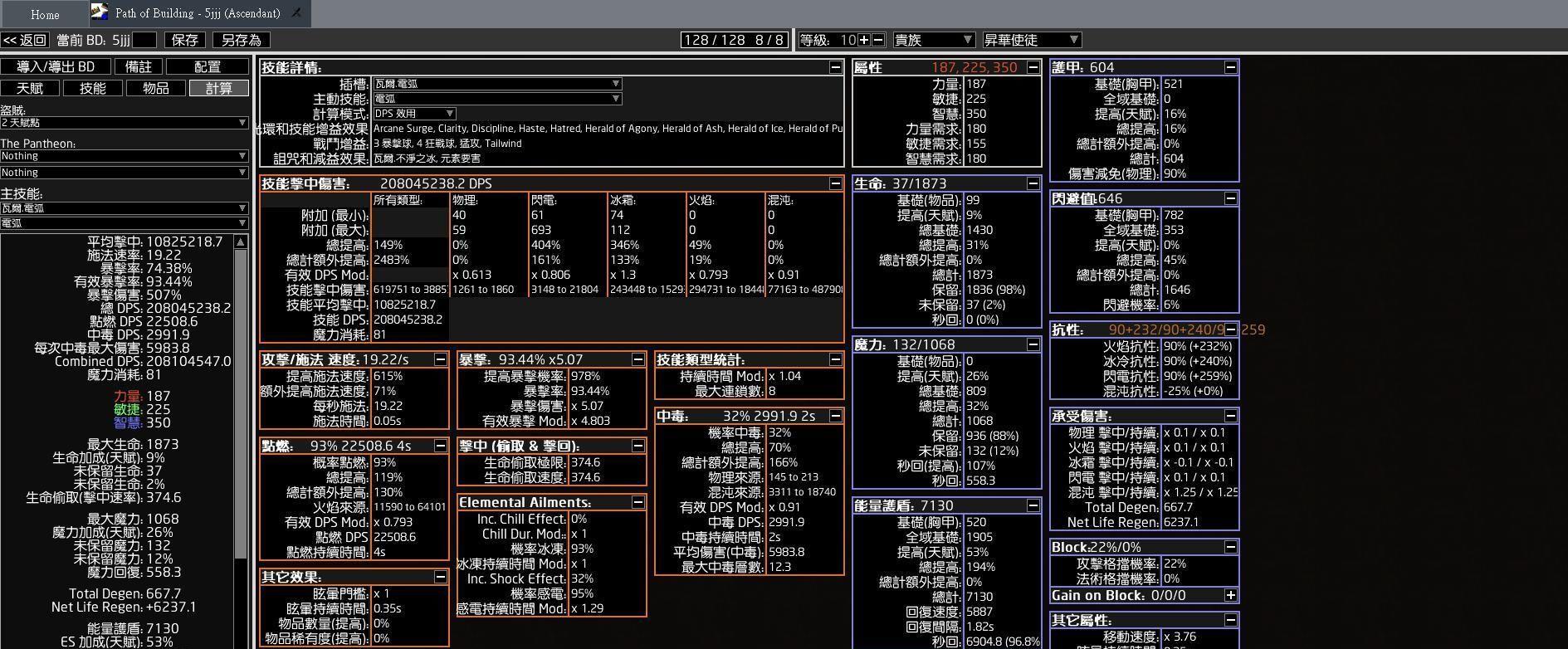This screenshot has height=649, width=1568.
Task: Collapse the 生命 section
Action: tap(1033, 183)
